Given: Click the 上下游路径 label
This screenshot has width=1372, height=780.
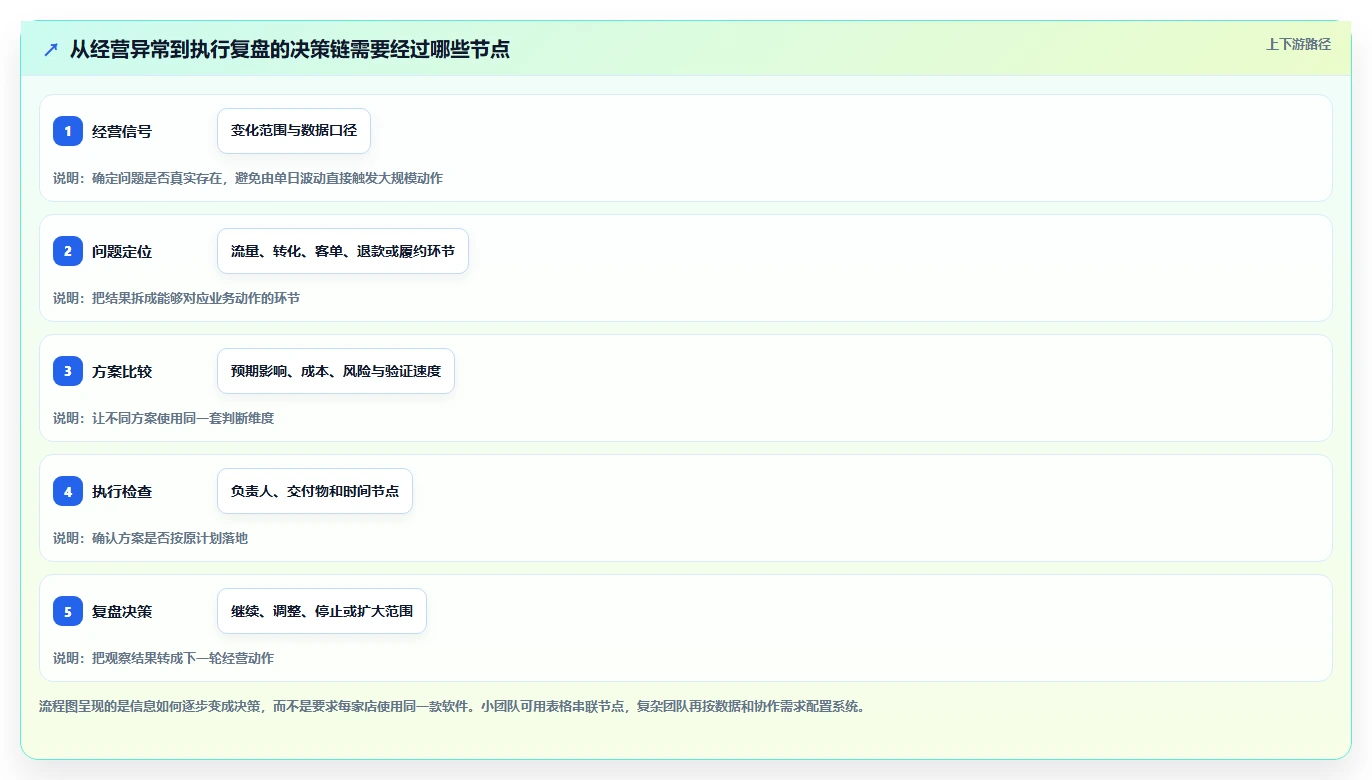Looking at the screenshot, I should pyautogui.click(x=1298, y=44).
